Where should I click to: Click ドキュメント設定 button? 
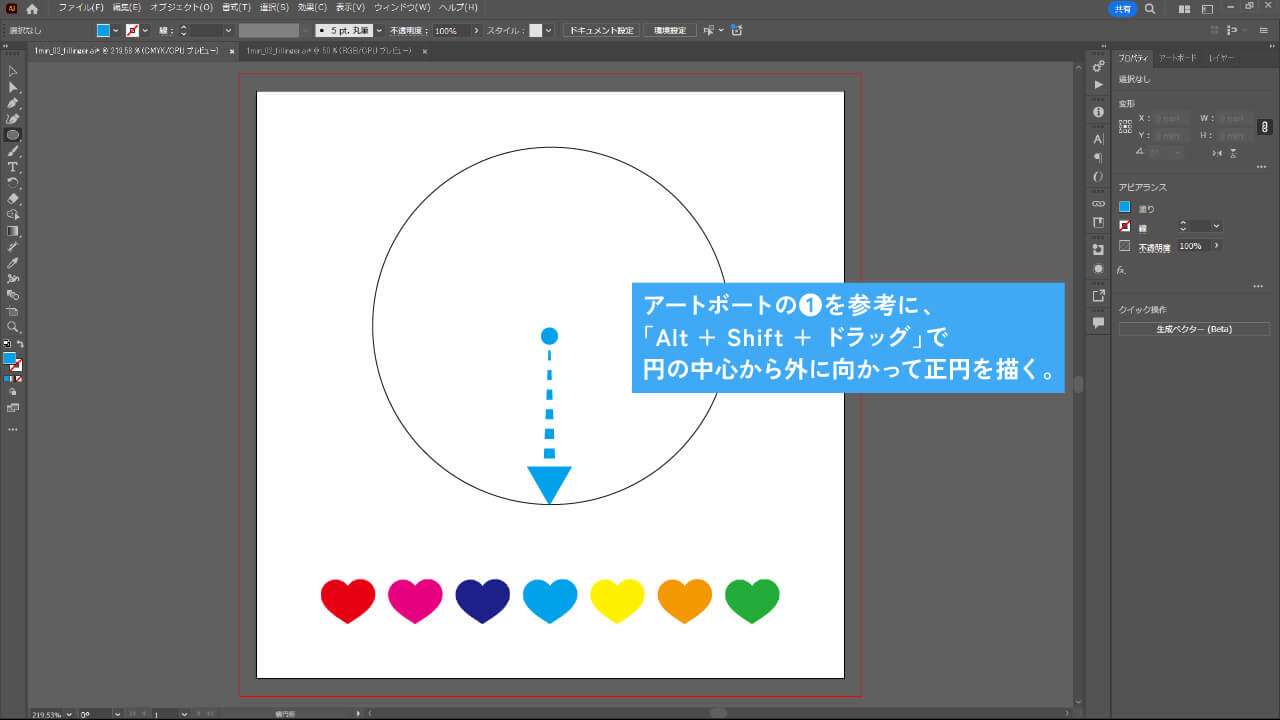[x=601, y=30]
